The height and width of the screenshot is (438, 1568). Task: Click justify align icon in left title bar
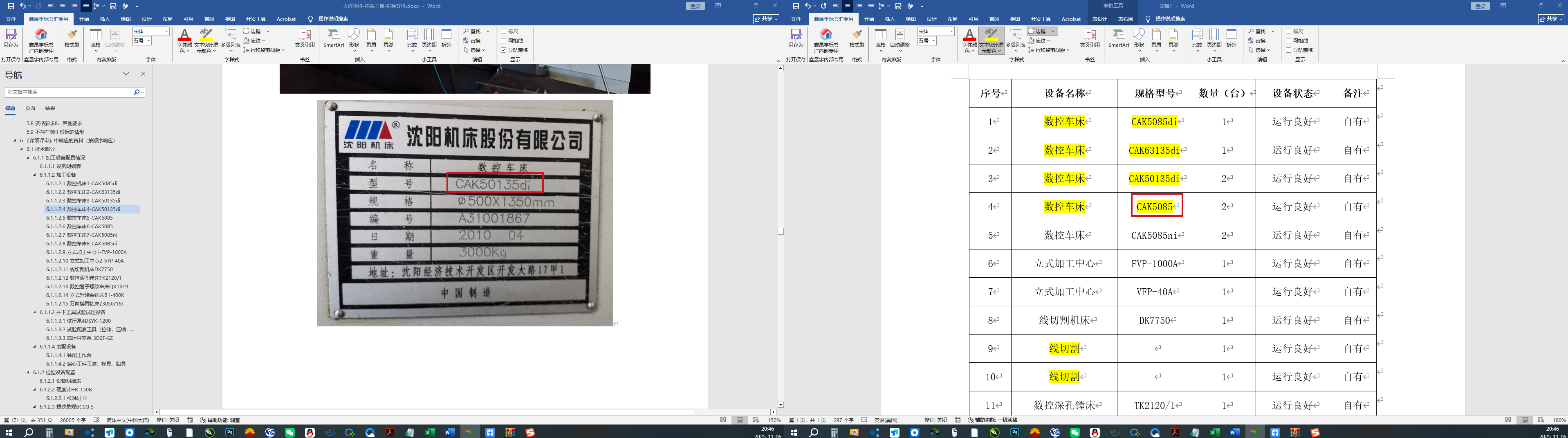86,6
